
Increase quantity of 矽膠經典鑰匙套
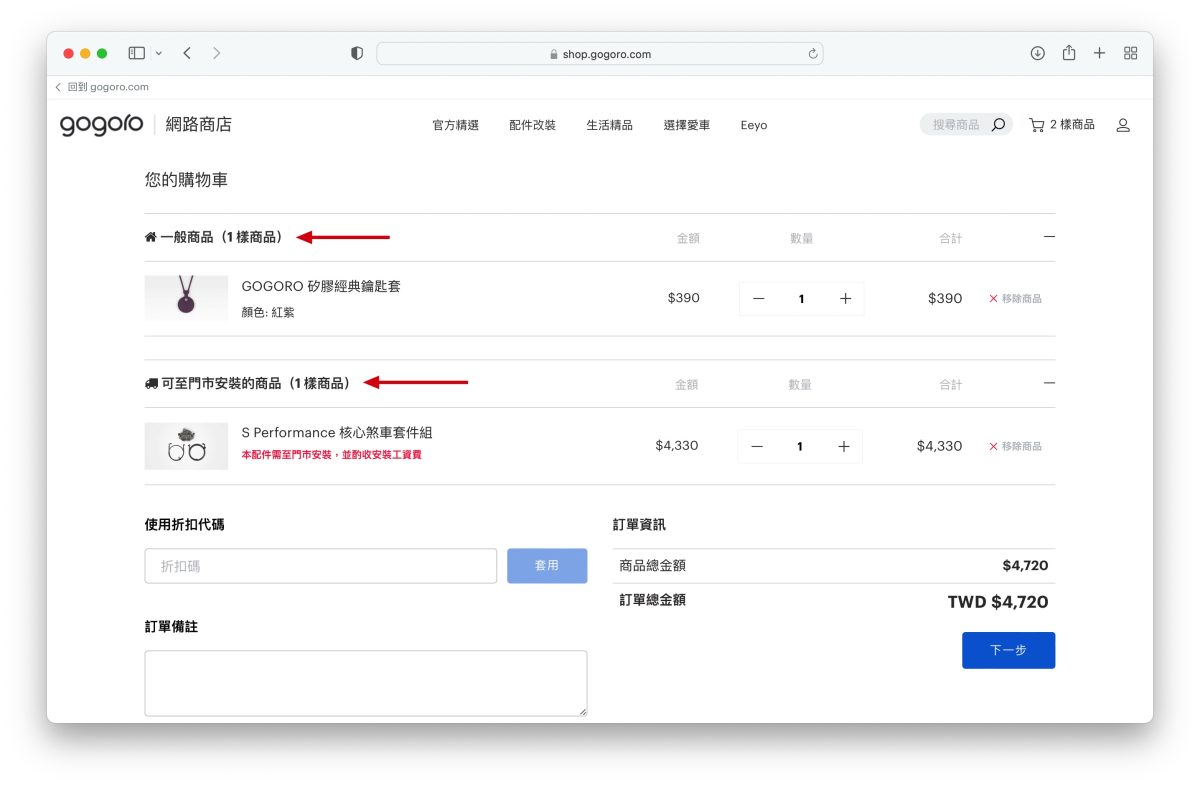[845, 298]
